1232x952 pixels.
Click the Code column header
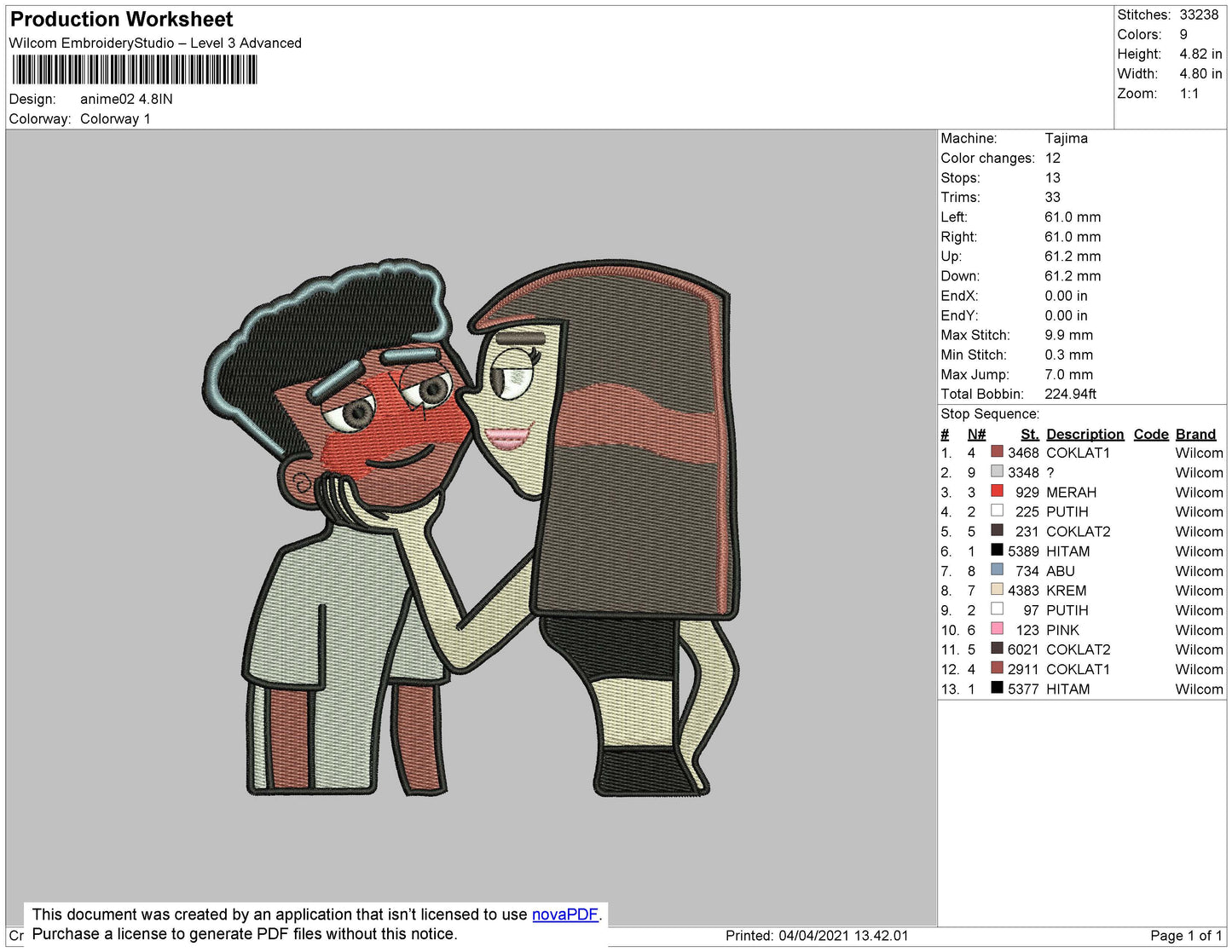click(1151, 434)
